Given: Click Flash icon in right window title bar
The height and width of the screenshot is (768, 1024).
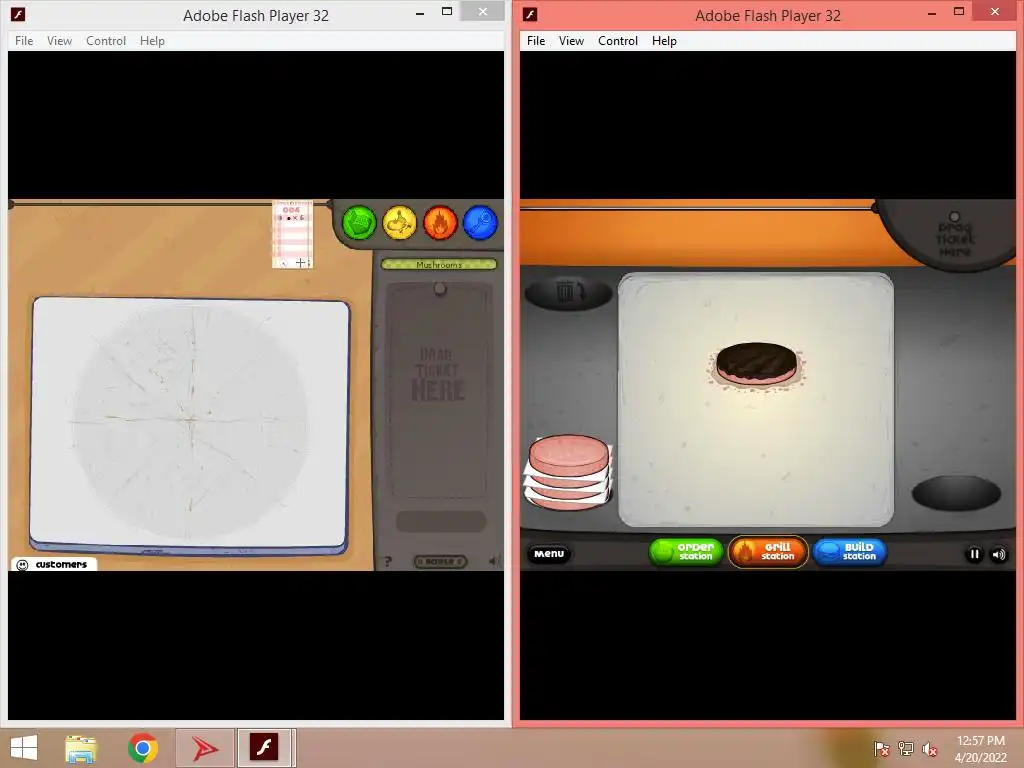Looking at the screenshot, I should [x=530, y=14].
